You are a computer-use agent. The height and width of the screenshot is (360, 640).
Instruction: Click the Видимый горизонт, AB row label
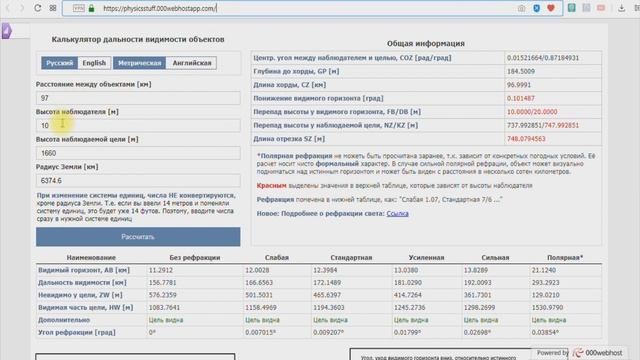tap(84, 270)
